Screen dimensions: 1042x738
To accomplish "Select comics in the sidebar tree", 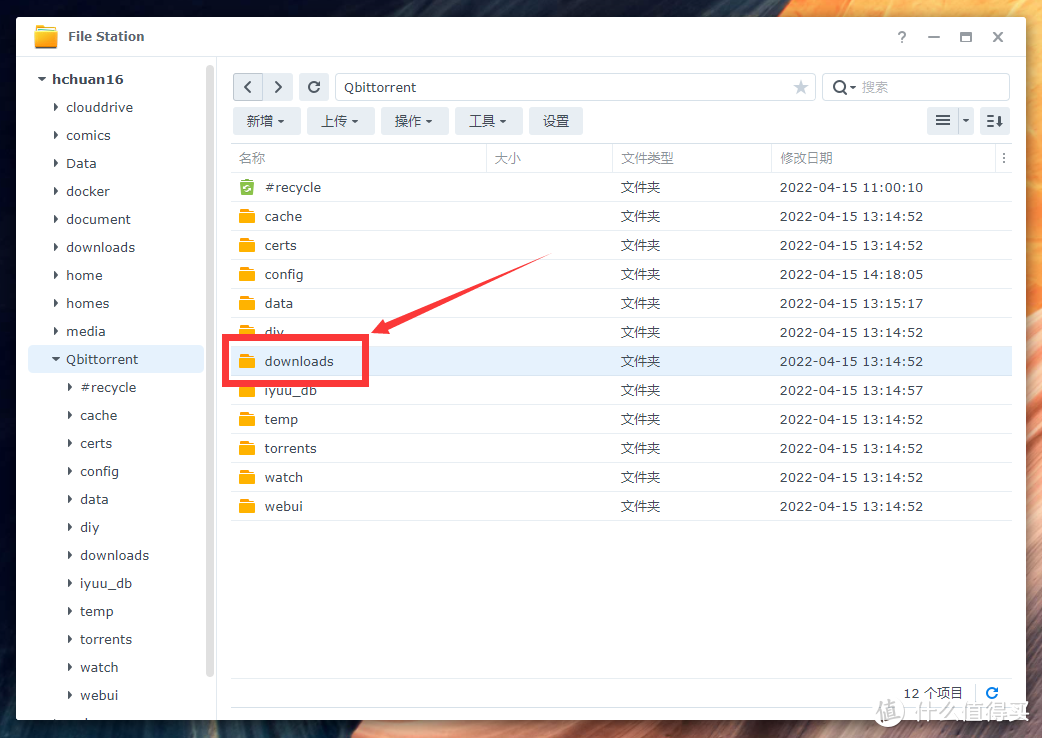I will coord(88,136).
